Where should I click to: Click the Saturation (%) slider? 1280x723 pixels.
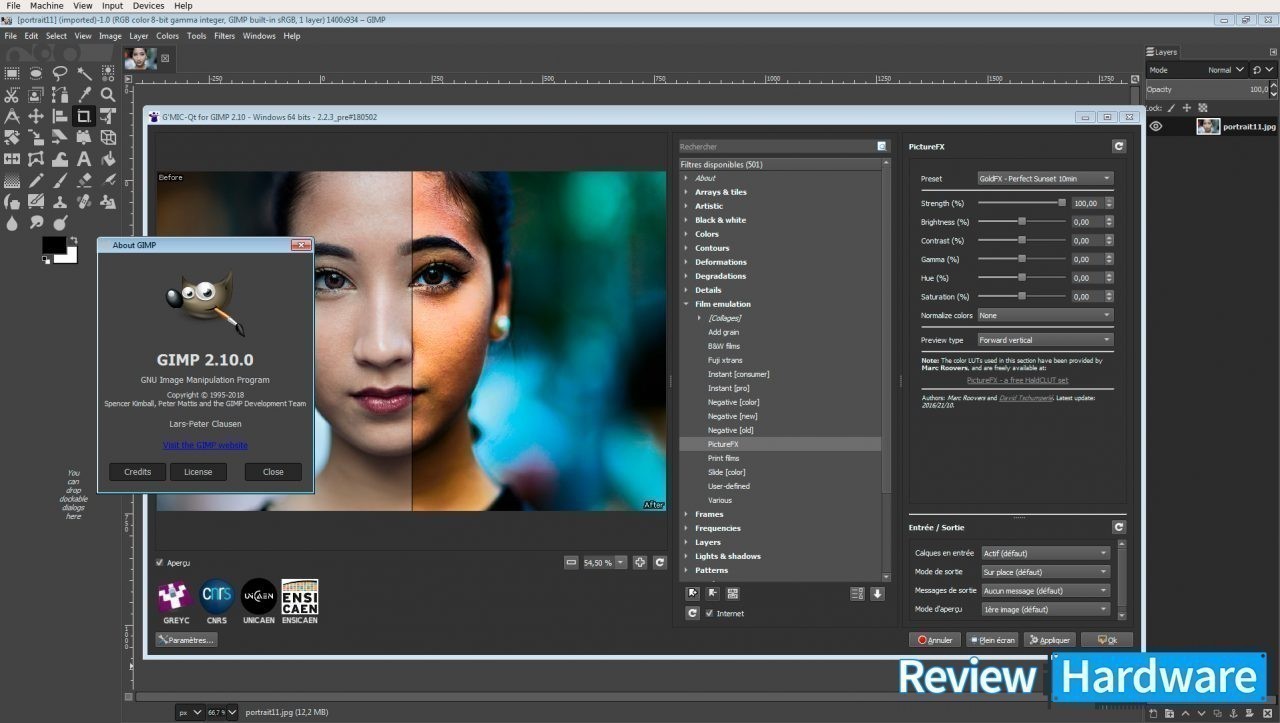[1022, 297]
